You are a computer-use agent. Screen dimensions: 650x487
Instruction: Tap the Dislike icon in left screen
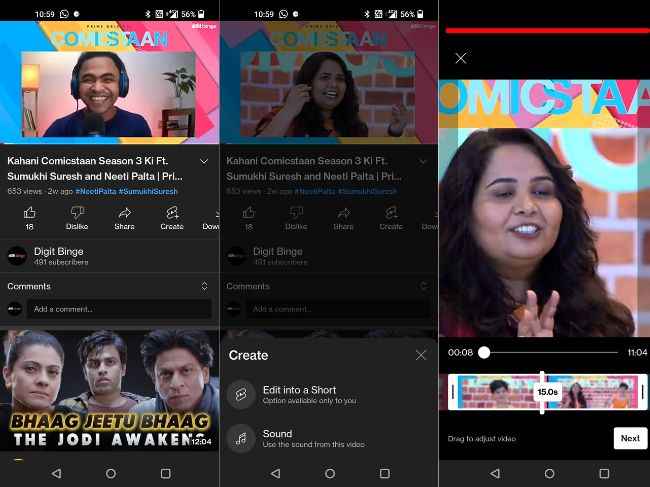(77, 213)
